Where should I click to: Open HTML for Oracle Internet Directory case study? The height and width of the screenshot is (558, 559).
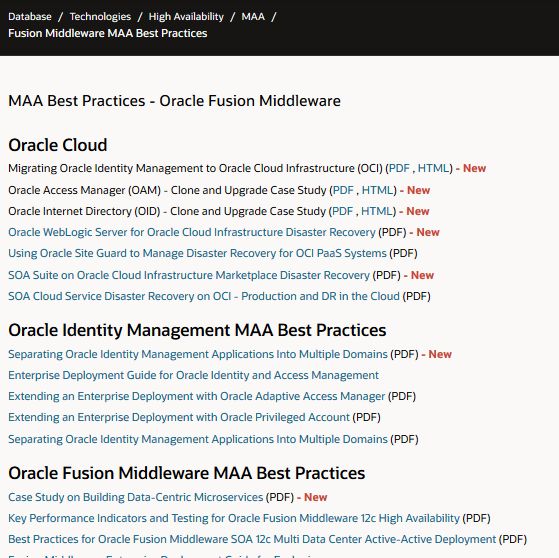click(376, 211)
